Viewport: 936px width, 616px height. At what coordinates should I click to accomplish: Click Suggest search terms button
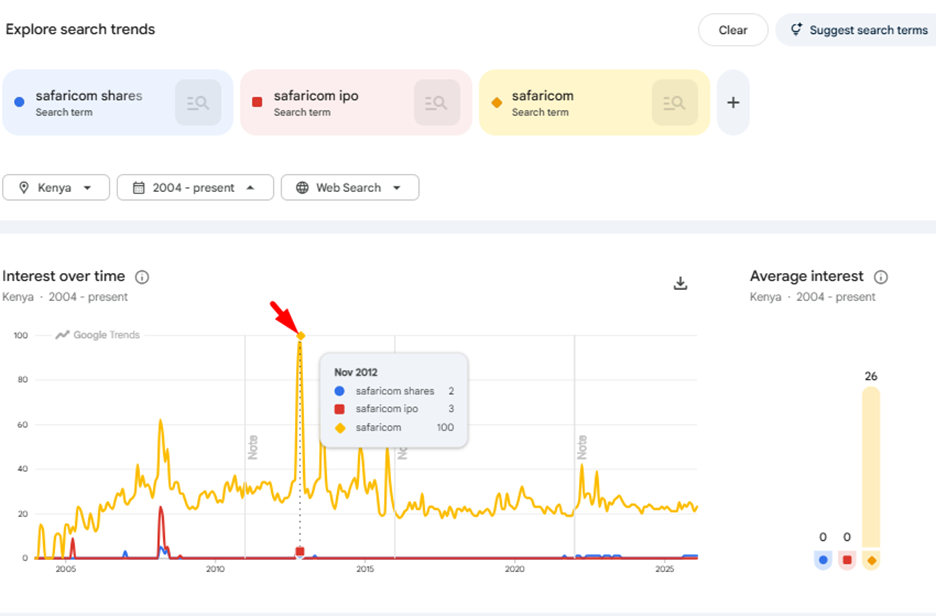pyautogui.click(x=857, y=30)
